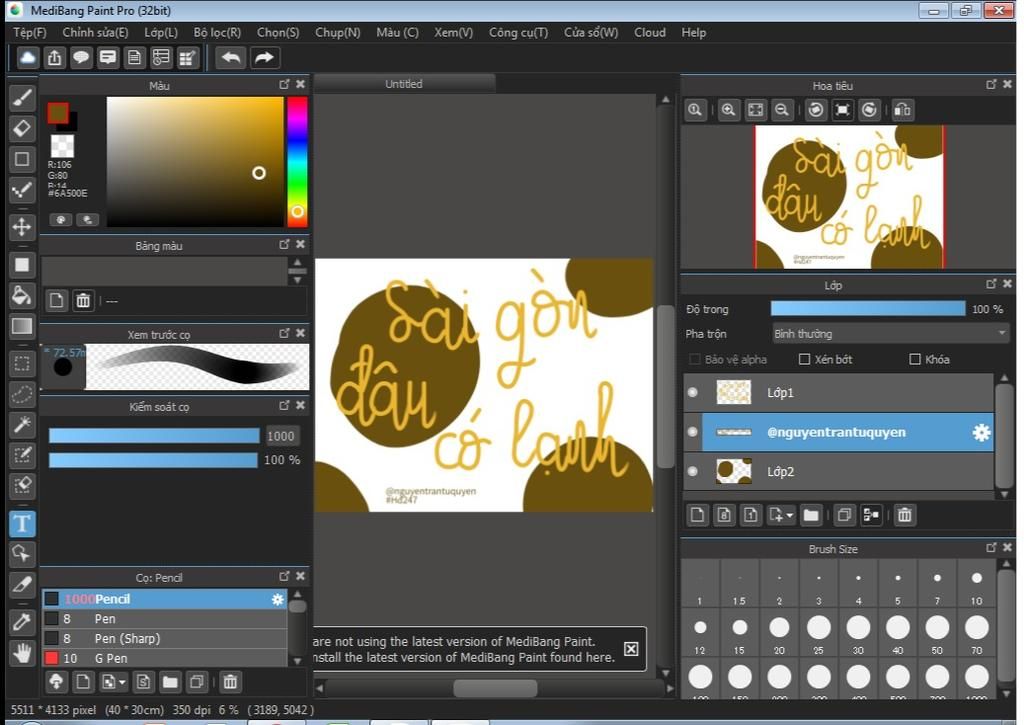Click the Redo arrow in toolbar
The width and height of the screenshot is (1024, 725).
pyautogui.click(x=264, y=57)
